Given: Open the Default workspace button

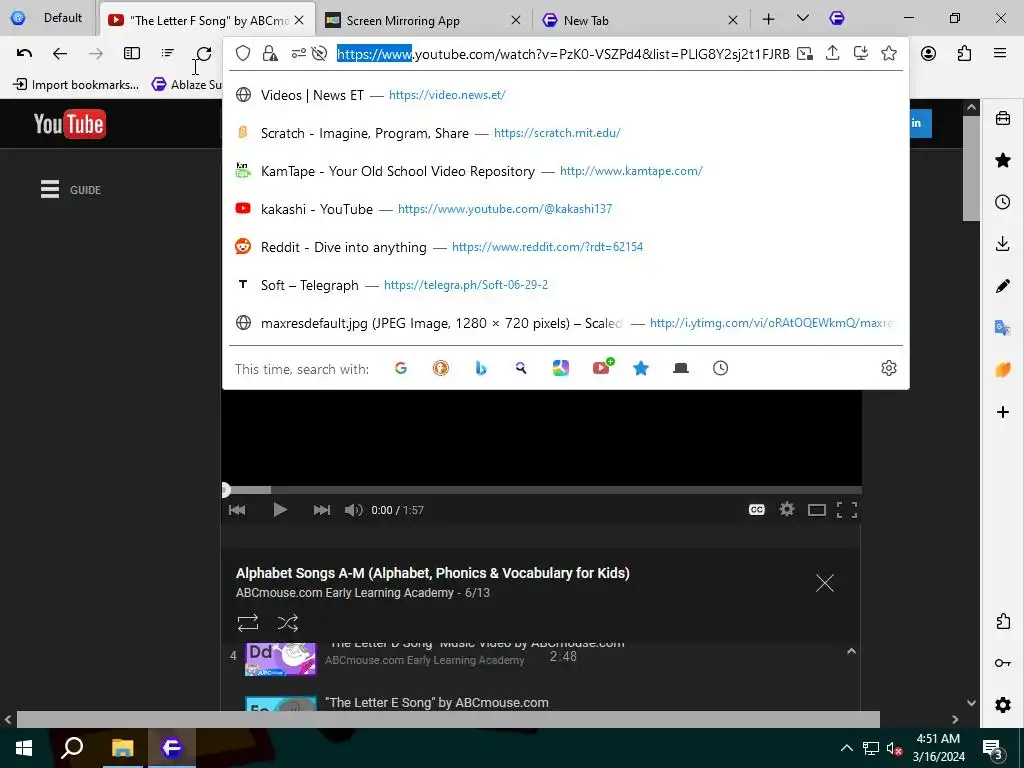Looking at the screenshot, I should (48, 18).
